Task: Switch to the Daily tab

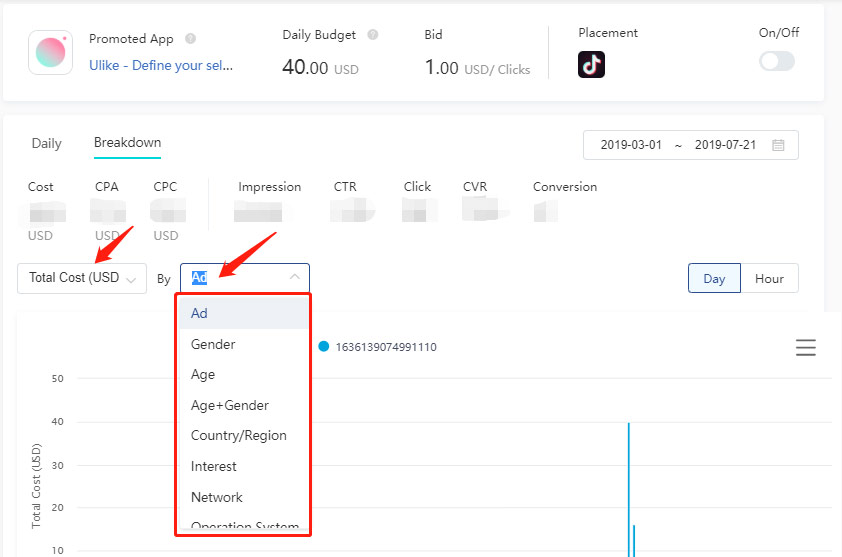Action: (47, 143)
